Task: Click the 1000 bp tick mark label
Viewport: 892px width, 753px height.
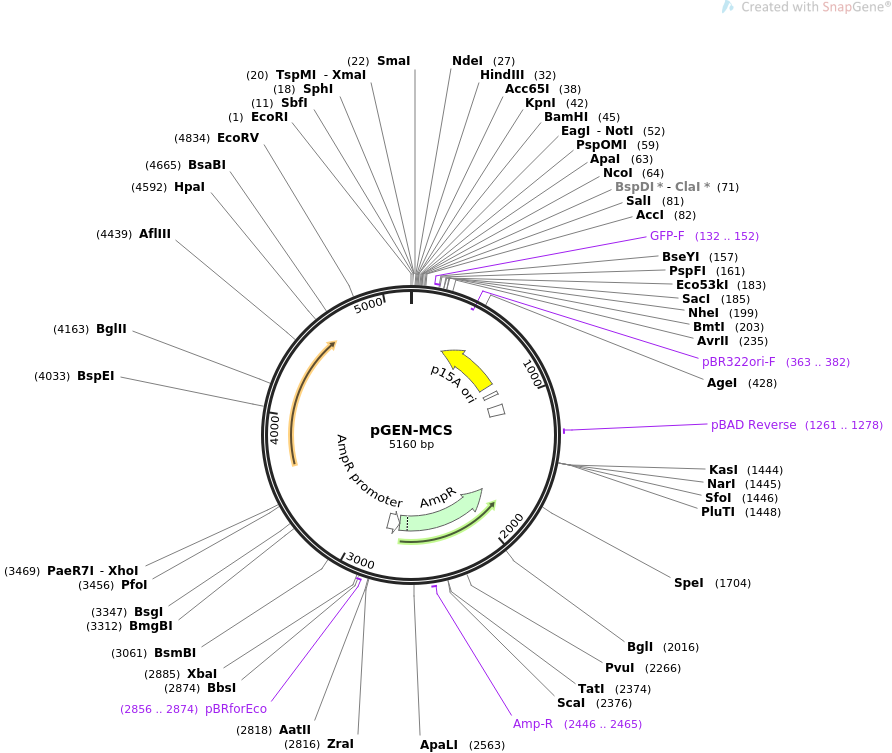Action: [532, 374]
